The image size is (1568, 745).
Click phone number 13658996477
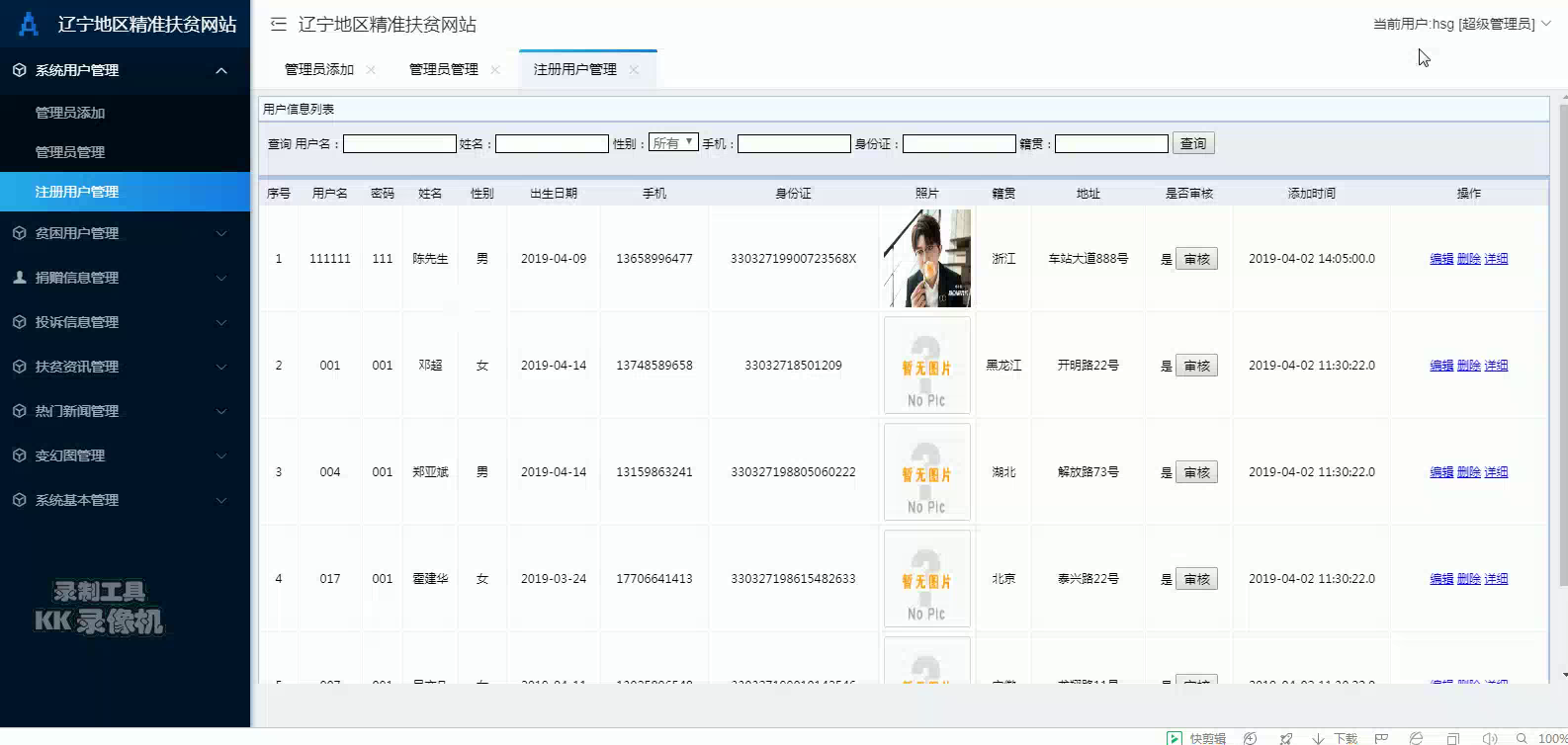654,259
